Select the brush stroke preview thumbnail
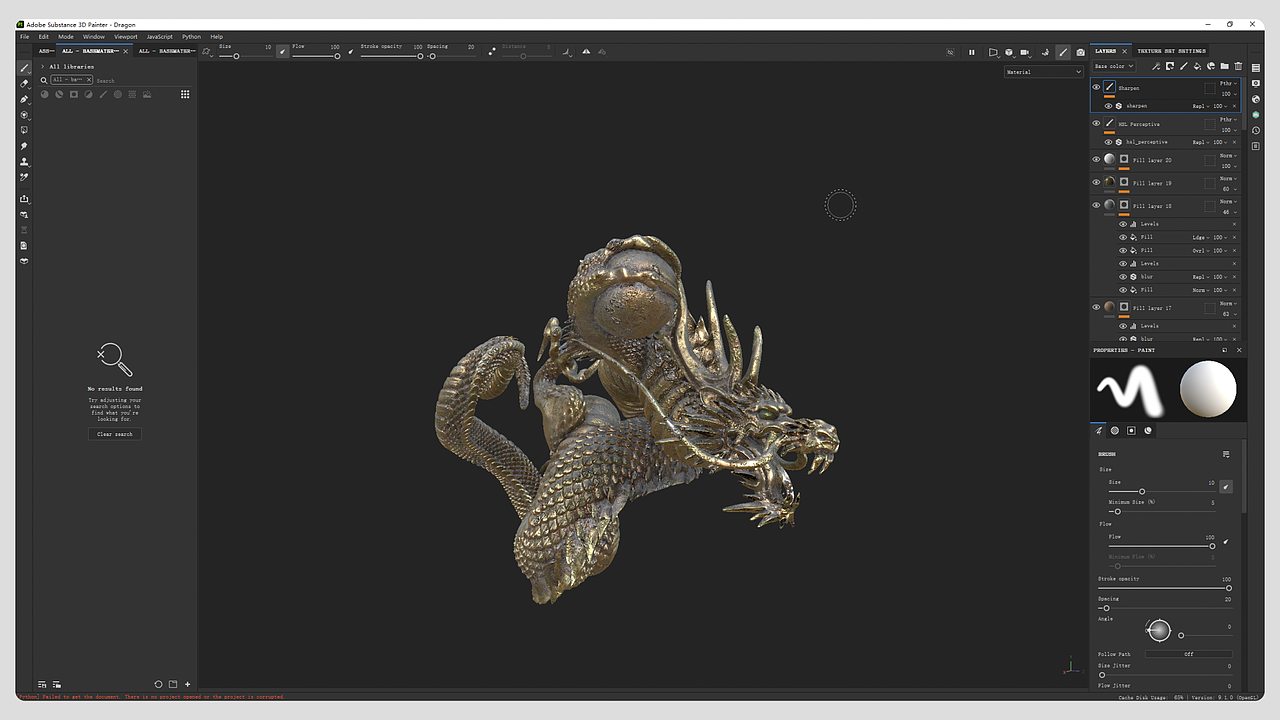Viewport: 1280px width, 720px height. click(x=1129, y=390)
